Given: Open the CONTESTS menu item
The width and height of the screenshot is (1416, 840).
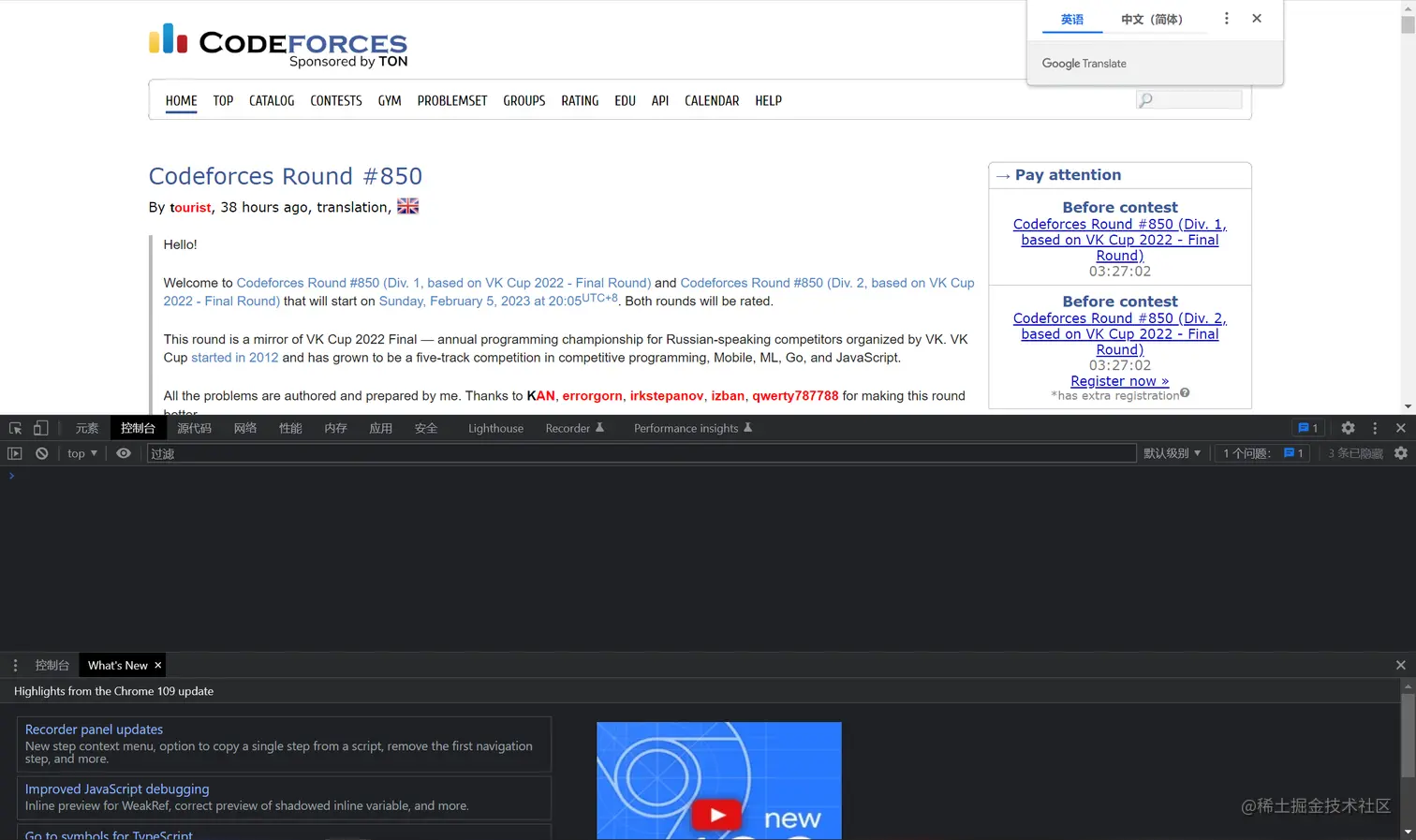Looking at the screenshot, I should pyautogui.click(x=336, y=100).
